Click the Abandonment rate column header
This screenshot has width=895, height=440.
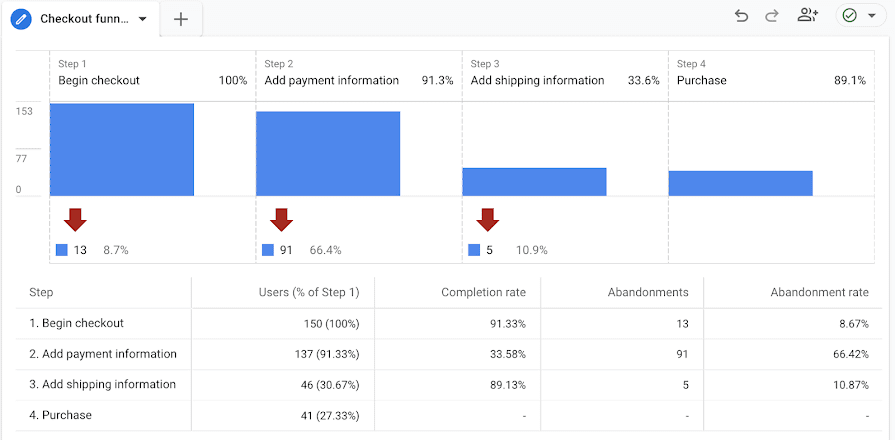pos(820,293)
